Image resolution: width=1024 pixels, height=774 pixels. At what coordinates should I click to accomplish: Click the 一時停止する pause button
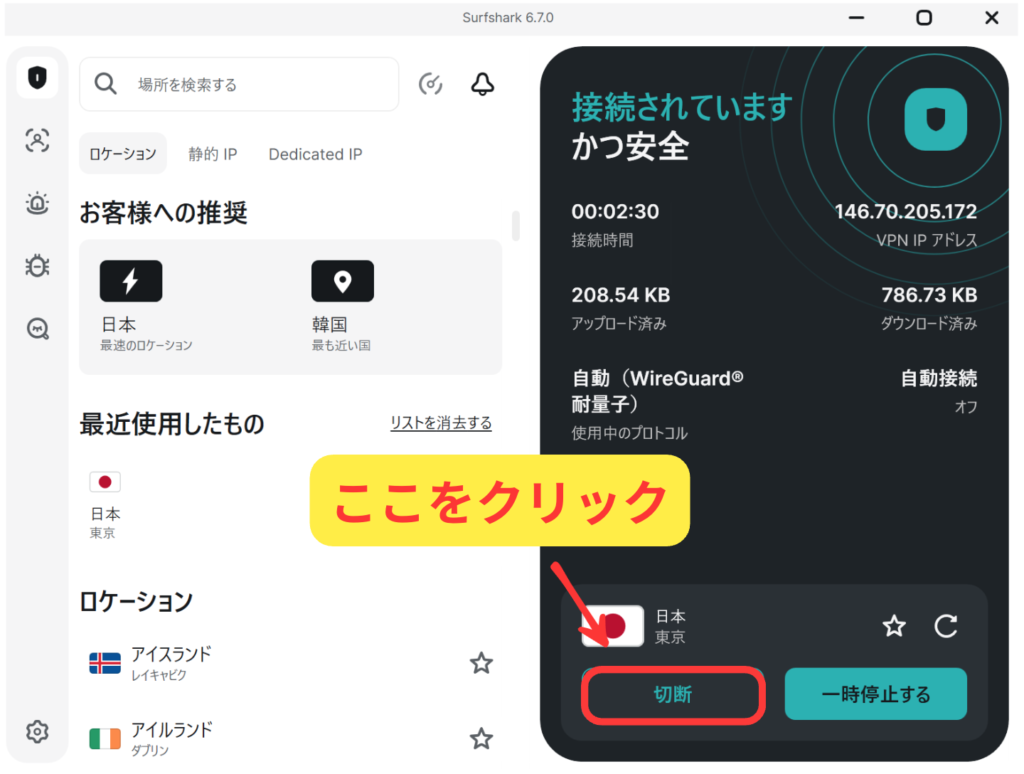(875, 694)
